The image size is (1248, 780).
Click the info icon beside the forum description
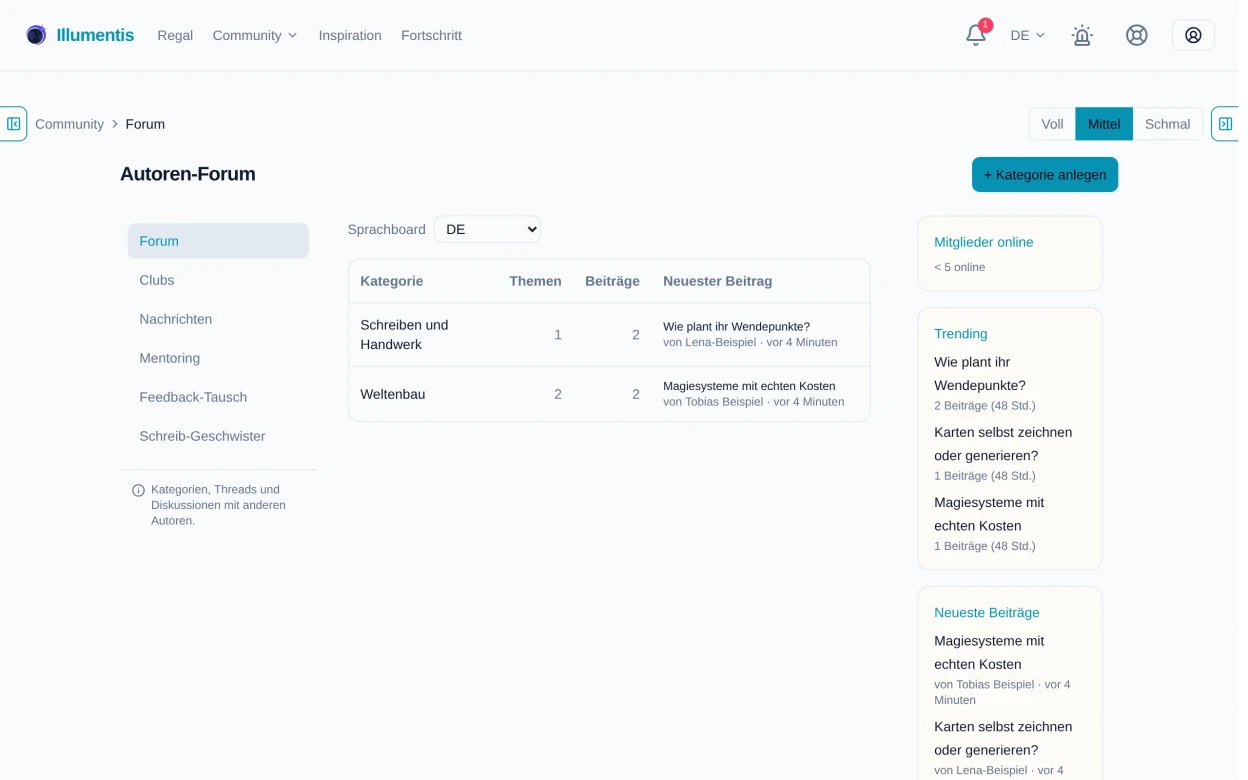pyautogui.click(x=138, y=490)
